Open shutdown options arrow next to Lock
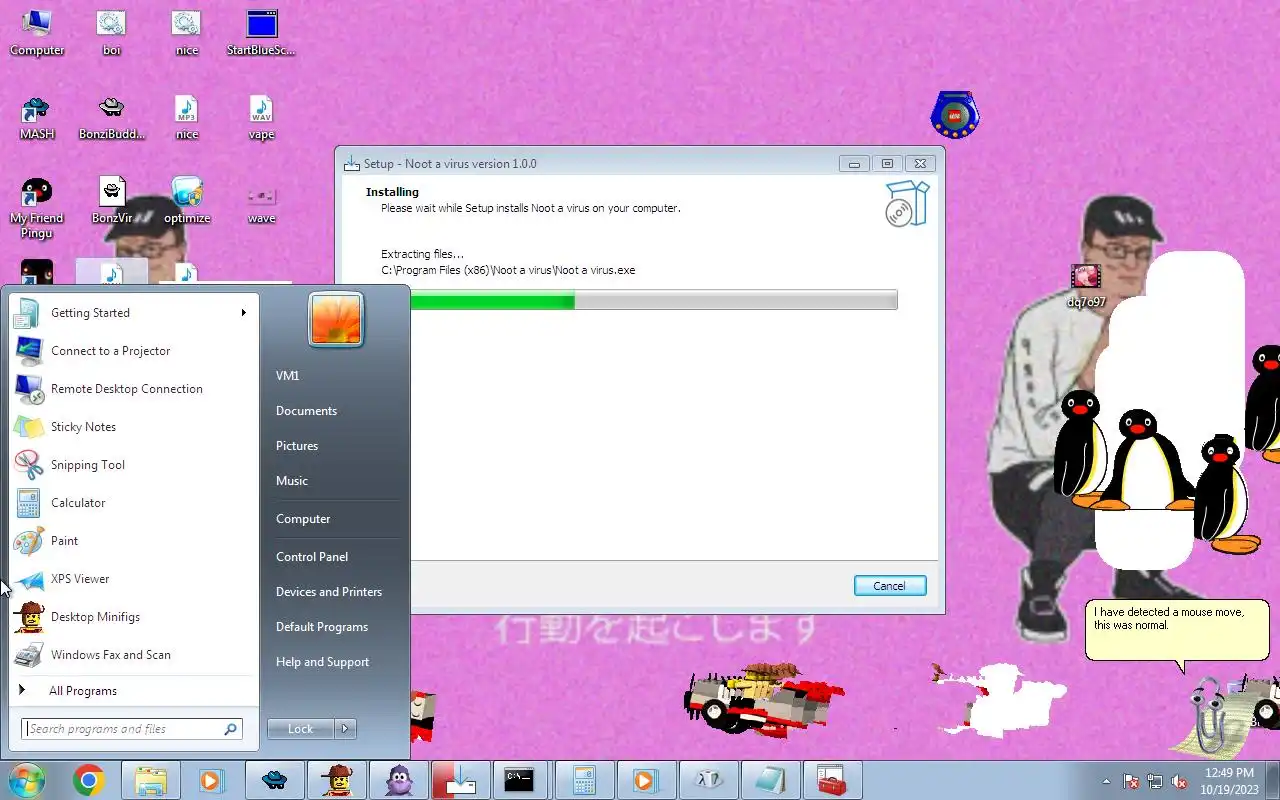The image size is (1280, 800). pos(345,729)
